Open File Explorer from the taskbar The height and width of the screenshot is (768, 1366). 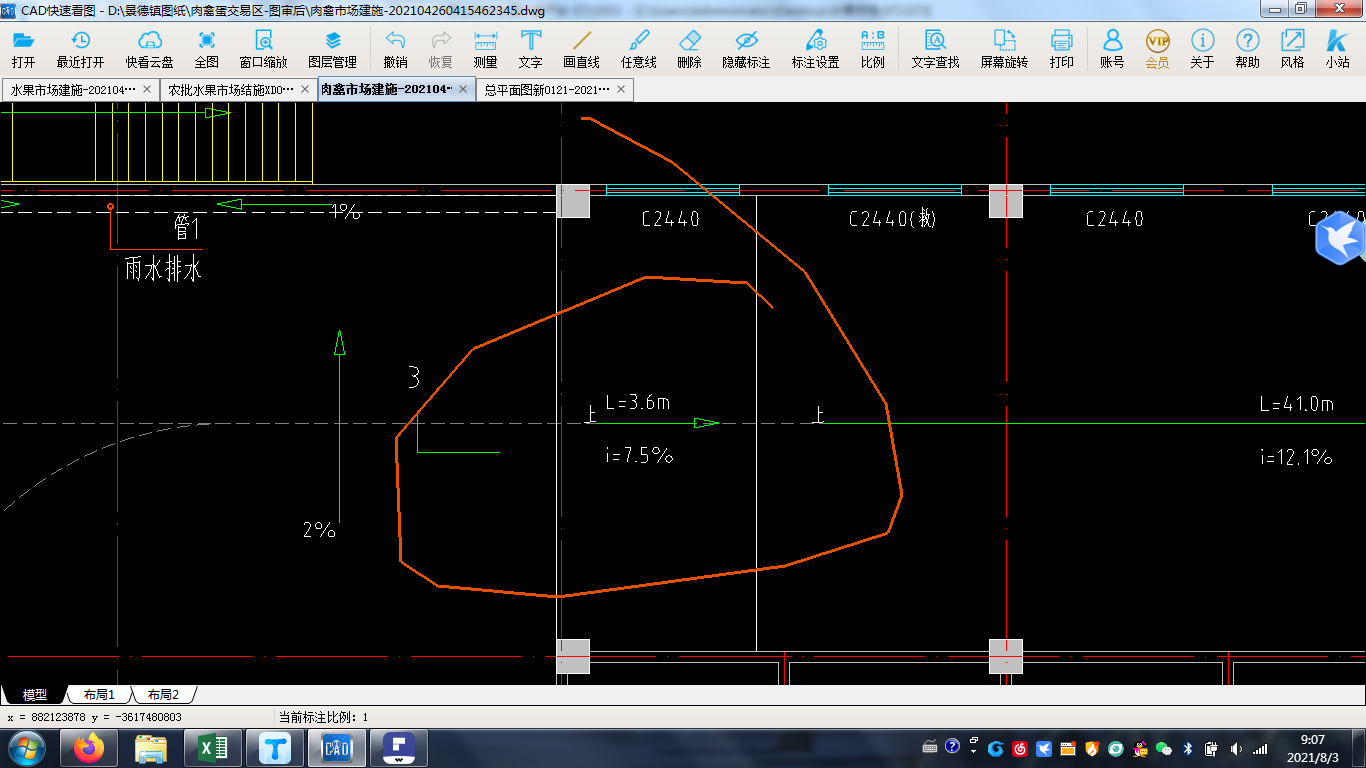151,748
